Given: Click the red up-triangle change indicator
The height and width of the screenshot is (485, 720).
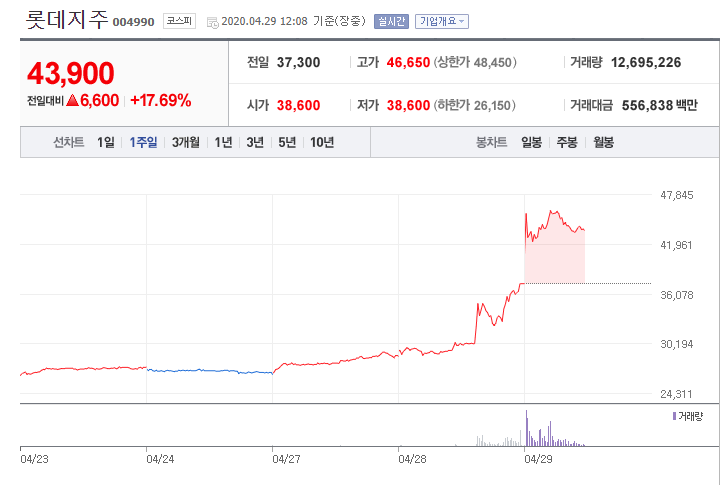Looking at the screenshot, I should tap(73, 100).
